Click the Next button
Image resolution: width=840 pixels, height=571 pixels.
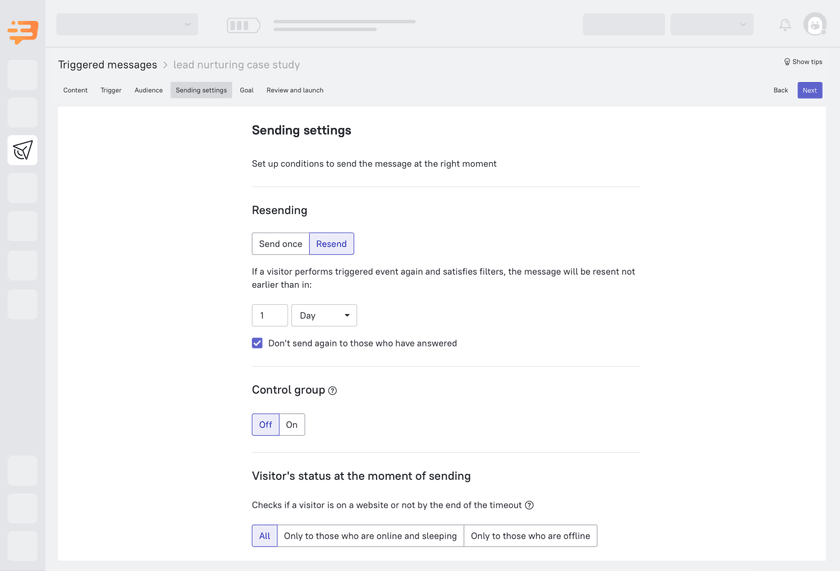pos(809,90)
